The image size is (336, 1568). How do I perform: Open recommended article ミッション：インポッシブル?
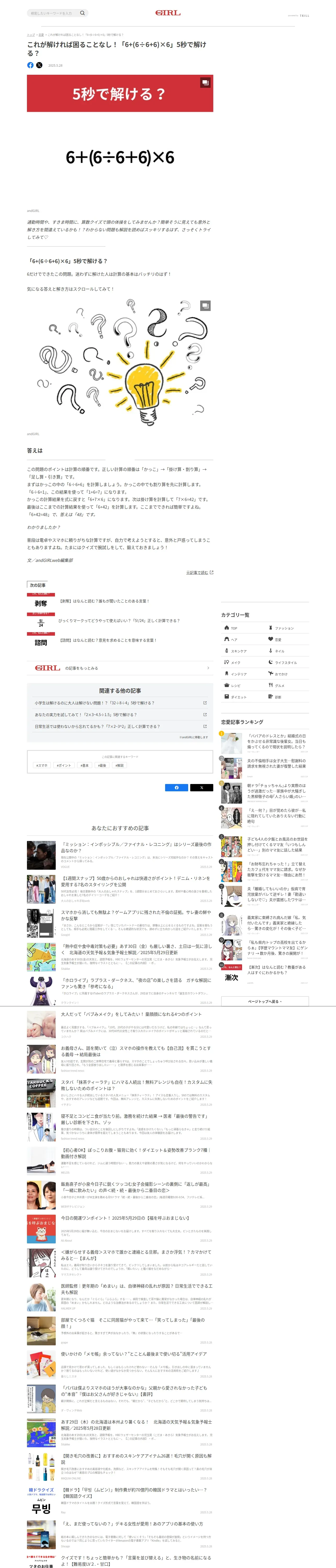(x=137, y=847)
